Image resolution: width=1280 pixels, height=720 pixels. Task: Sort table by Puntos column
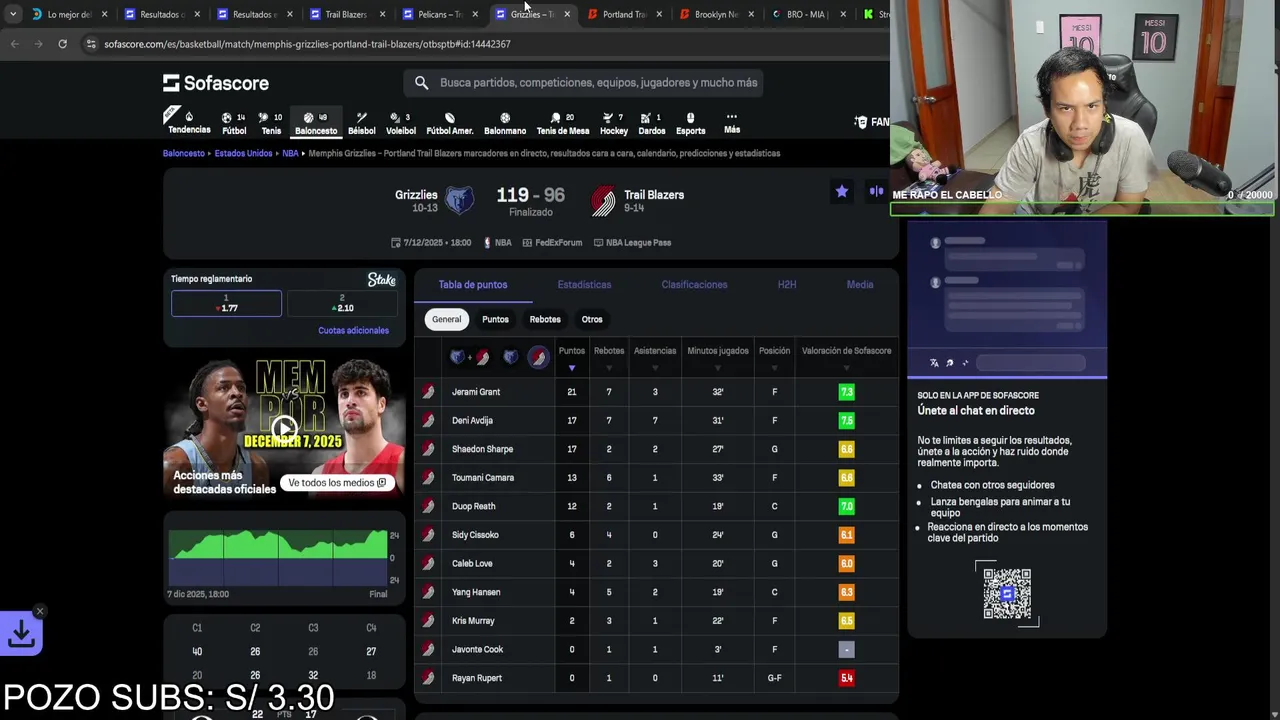tap(572, 357)
